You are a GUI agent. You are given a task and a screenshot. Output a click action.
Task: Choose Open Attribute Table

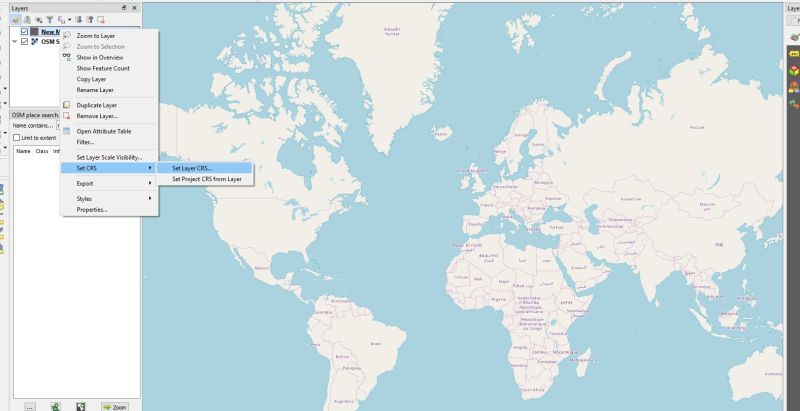(x=104, y=131)
